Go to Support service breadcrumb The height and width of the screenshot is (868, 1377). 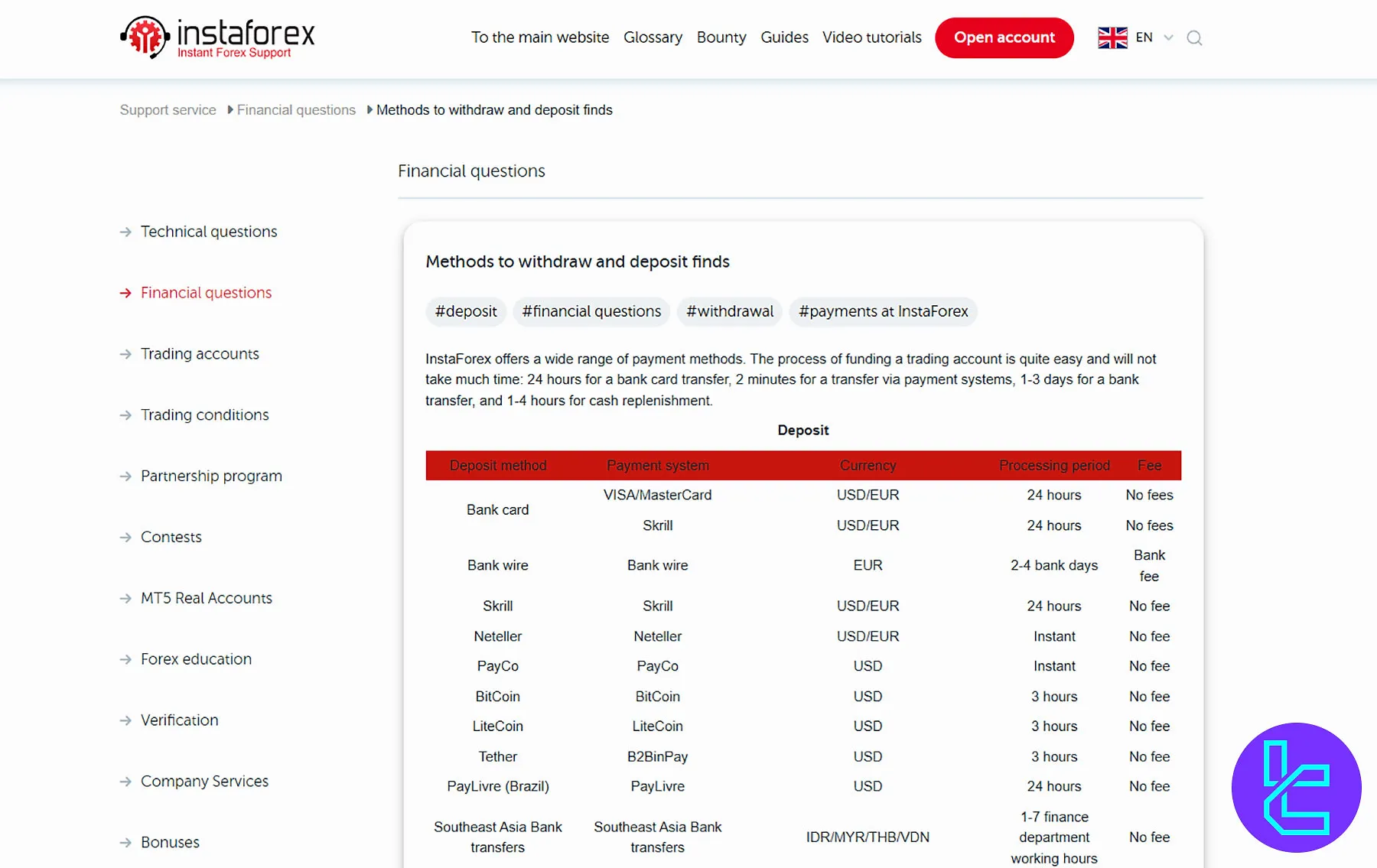[x=168, y=110]
